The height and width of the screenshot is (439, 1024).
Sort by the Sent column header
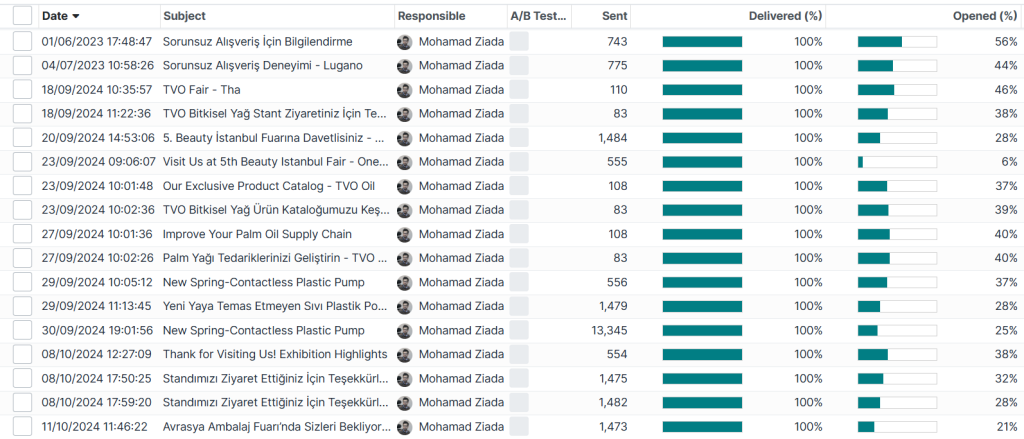click(x=615, y=16)
